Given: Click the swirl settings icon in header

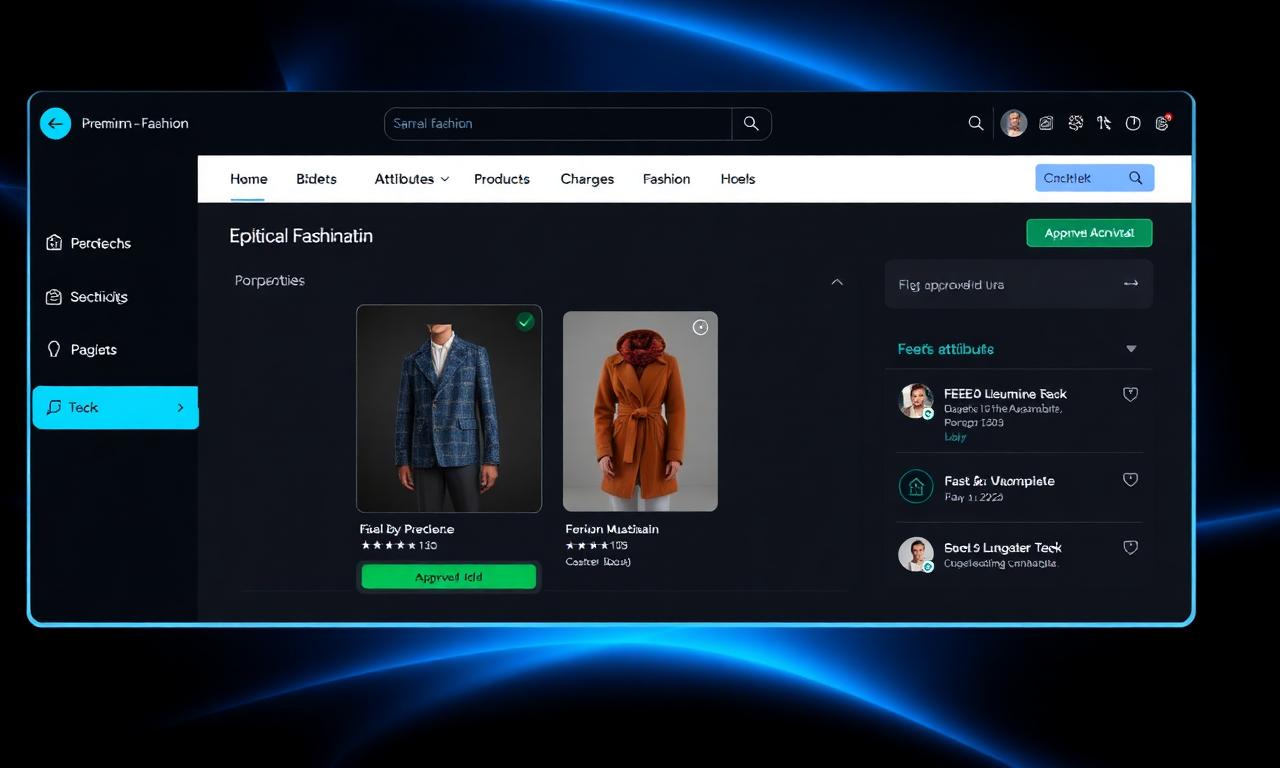Looking at the screenshot, I should point(1076,123).
